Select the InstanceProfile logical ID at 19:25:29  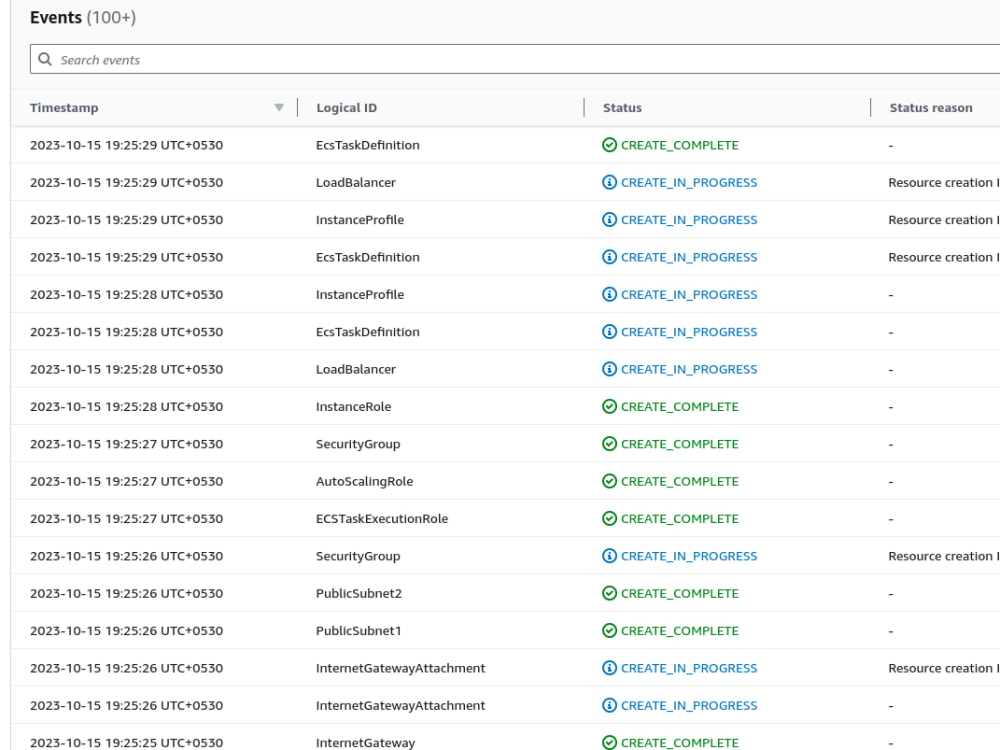pos(360,220)
